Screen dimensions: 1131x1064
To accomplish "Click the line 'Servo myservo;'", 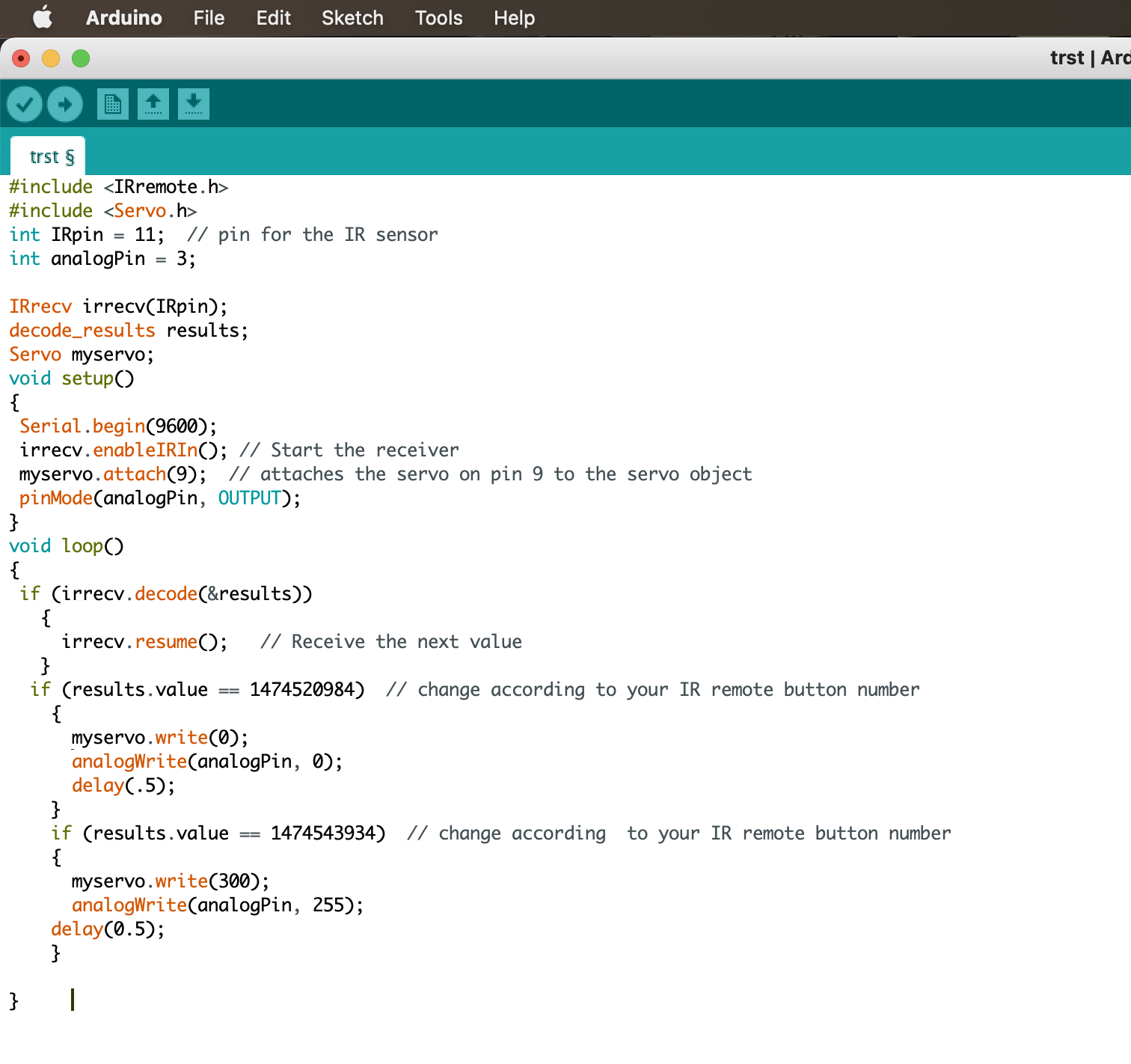I will 82,355.
